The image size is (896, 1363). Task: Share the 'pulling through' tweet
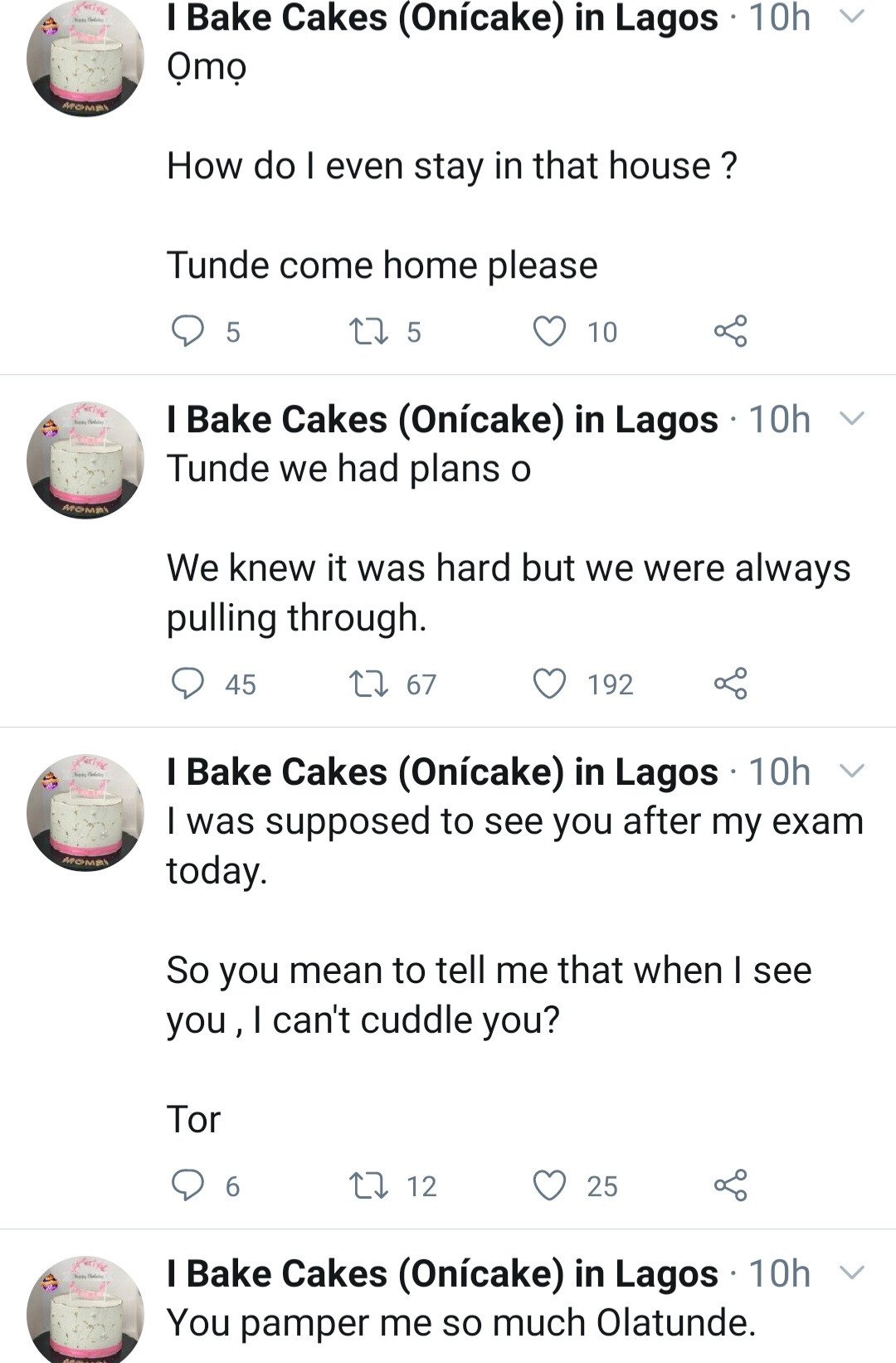[x=730, y=684]
